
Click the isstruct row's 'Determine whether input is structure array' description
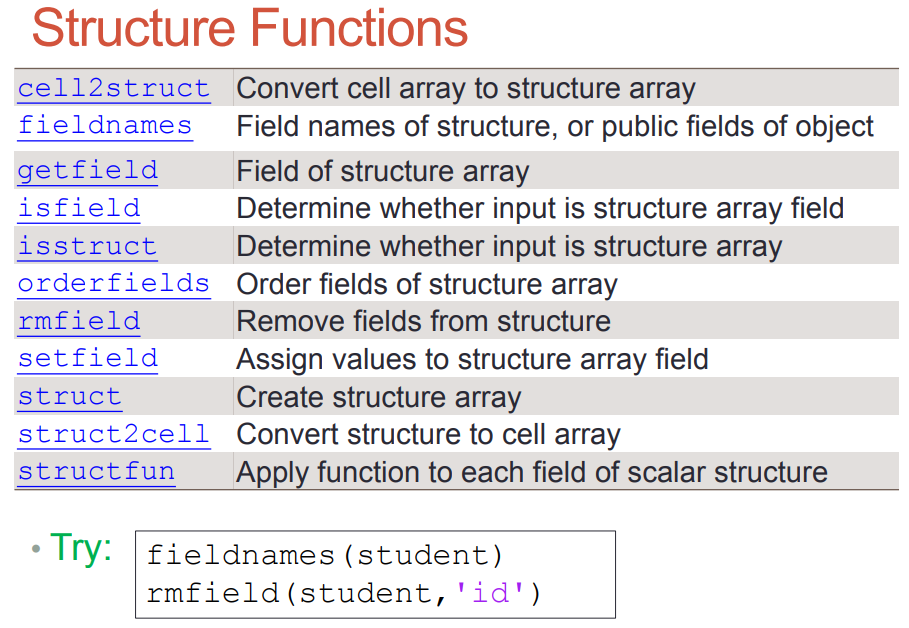510,248
